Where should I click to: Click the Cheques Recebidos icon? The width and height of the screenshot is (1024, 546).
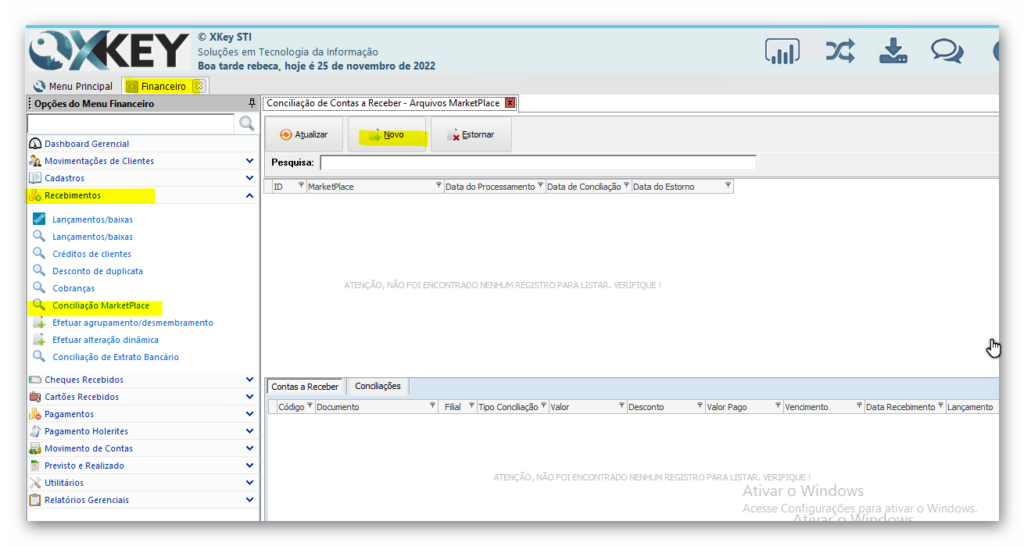[x=35, y=379]
